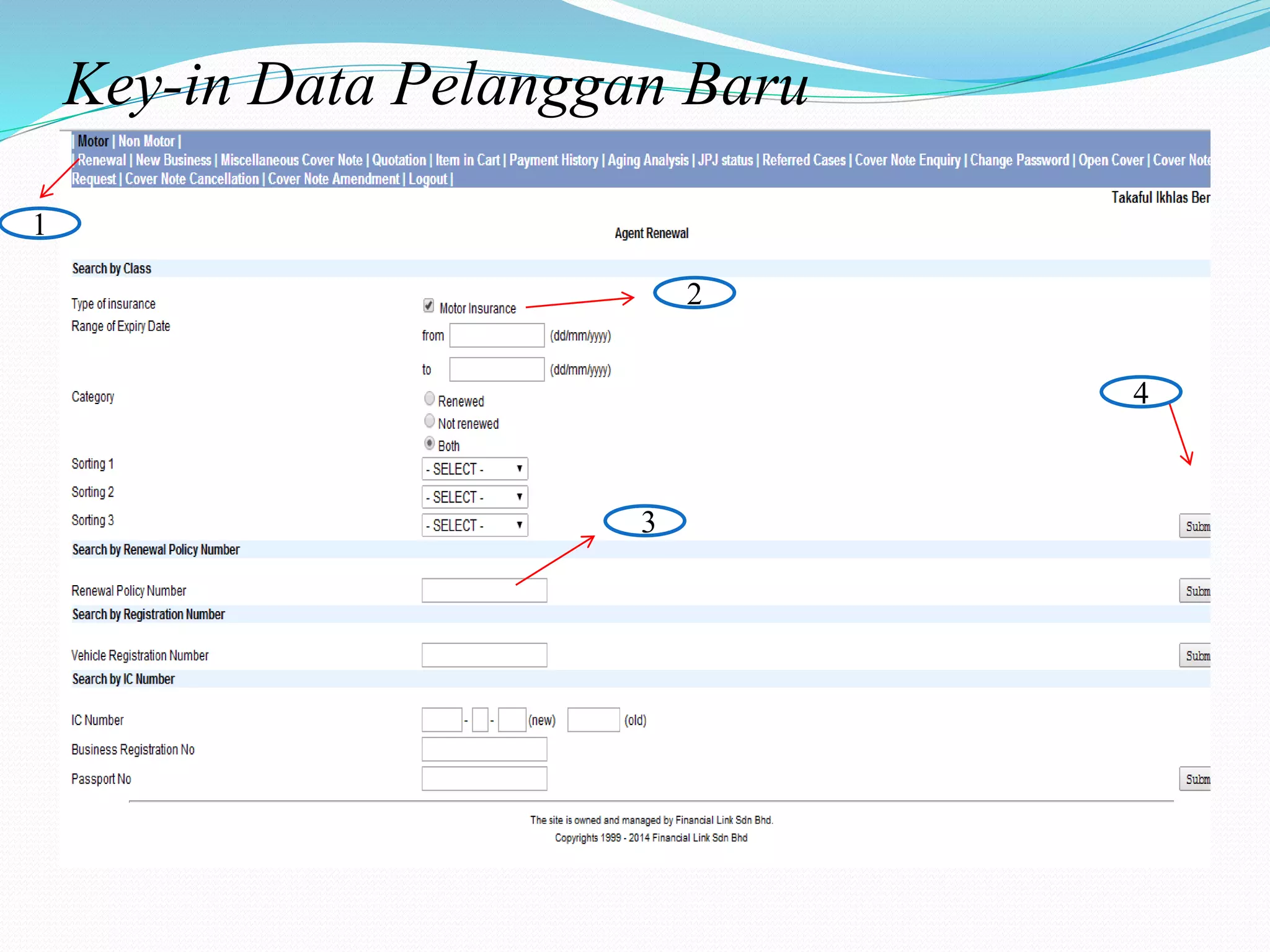Open JPJ status page
Viewport: 1270px width, 952px height.
point(725,161)
